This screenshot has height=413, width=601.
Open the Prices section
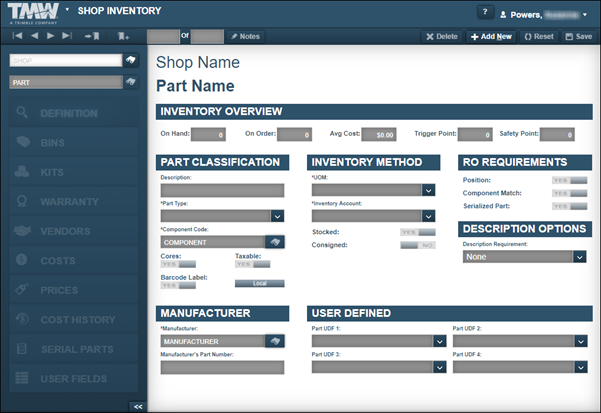coord(74,290)
